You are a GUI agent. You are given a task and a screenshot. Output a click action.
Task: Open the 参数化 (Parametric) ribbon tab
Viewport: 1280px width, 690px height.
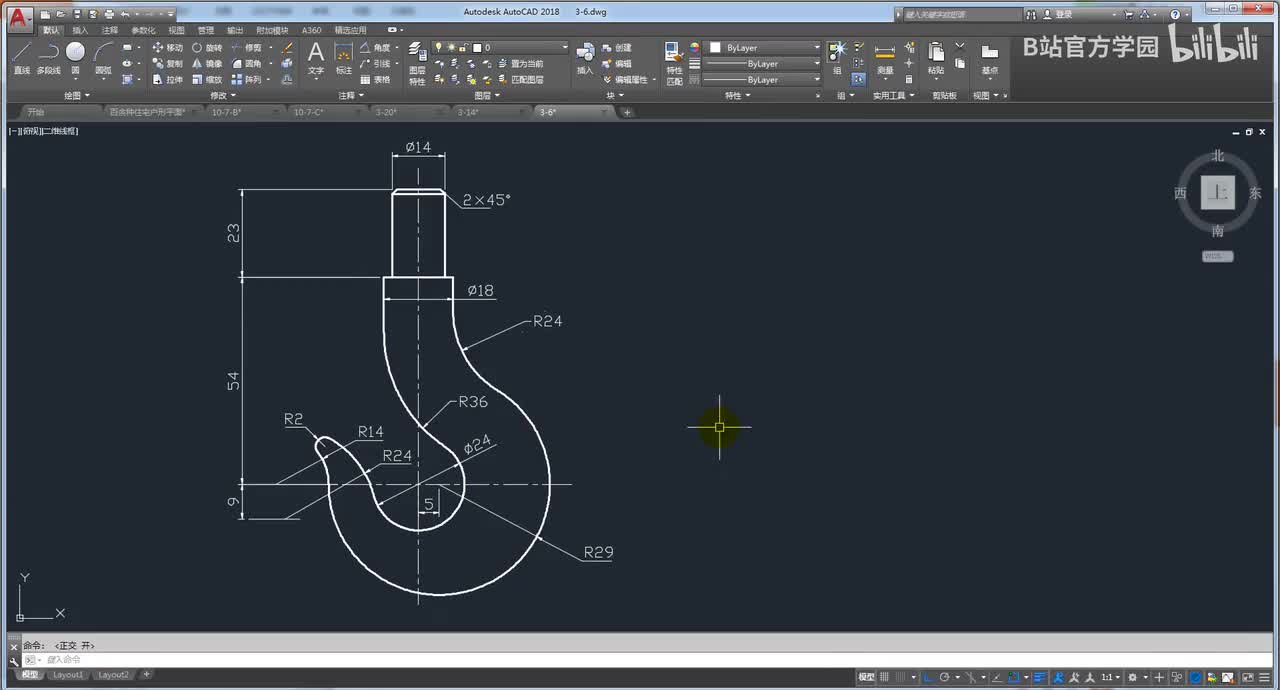click(143, 30)
